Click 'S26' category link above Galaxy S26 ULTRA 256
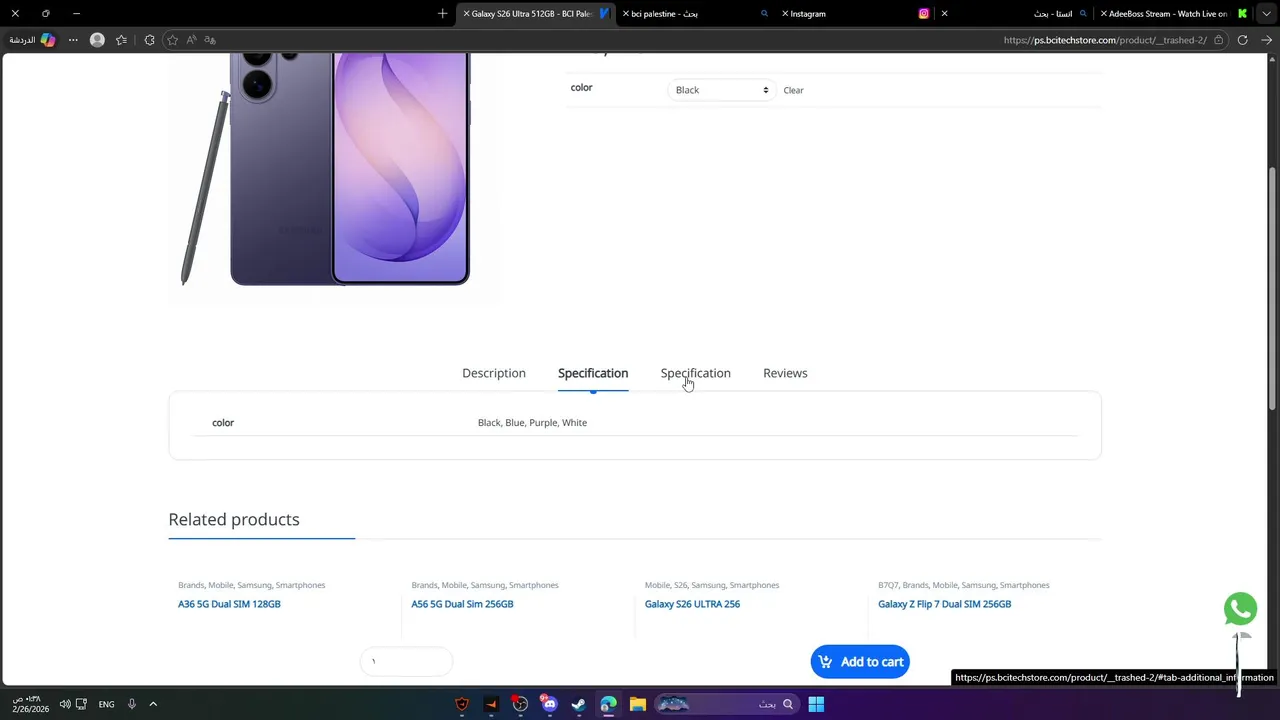 [x=680, y=585]
